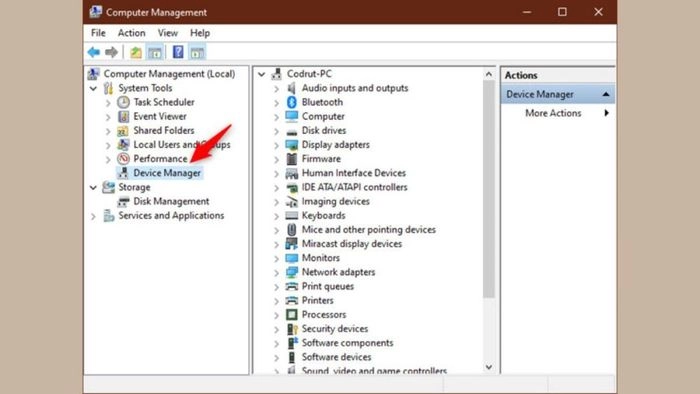Maximize the Computer Management window
This screenshot has width=700, height=394.
(562, 12)
